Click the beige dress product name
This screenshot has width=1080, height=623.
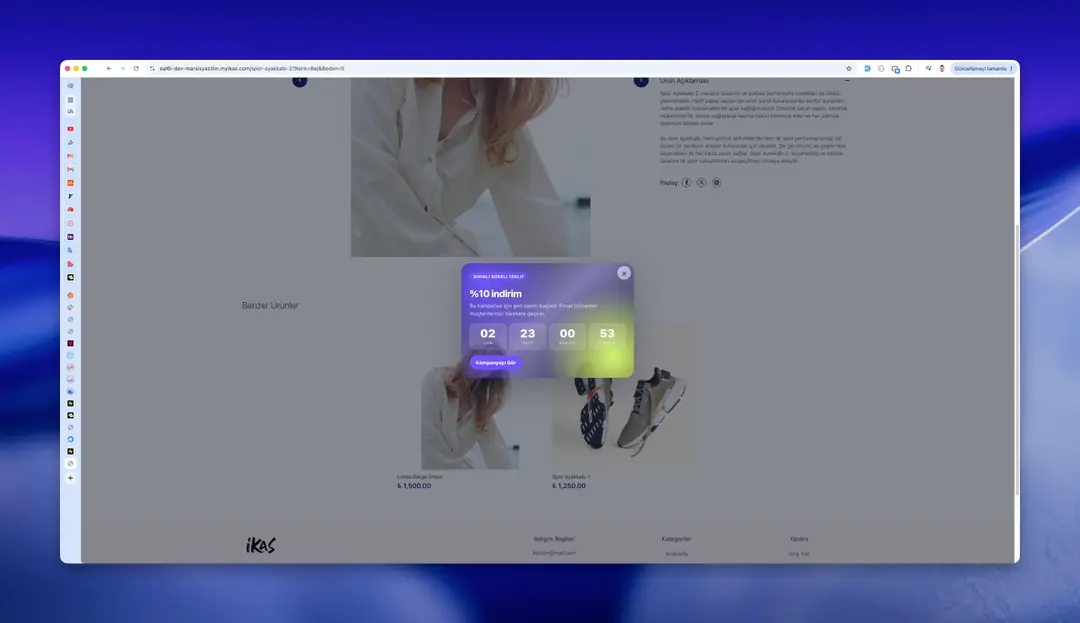coord(419,476)
